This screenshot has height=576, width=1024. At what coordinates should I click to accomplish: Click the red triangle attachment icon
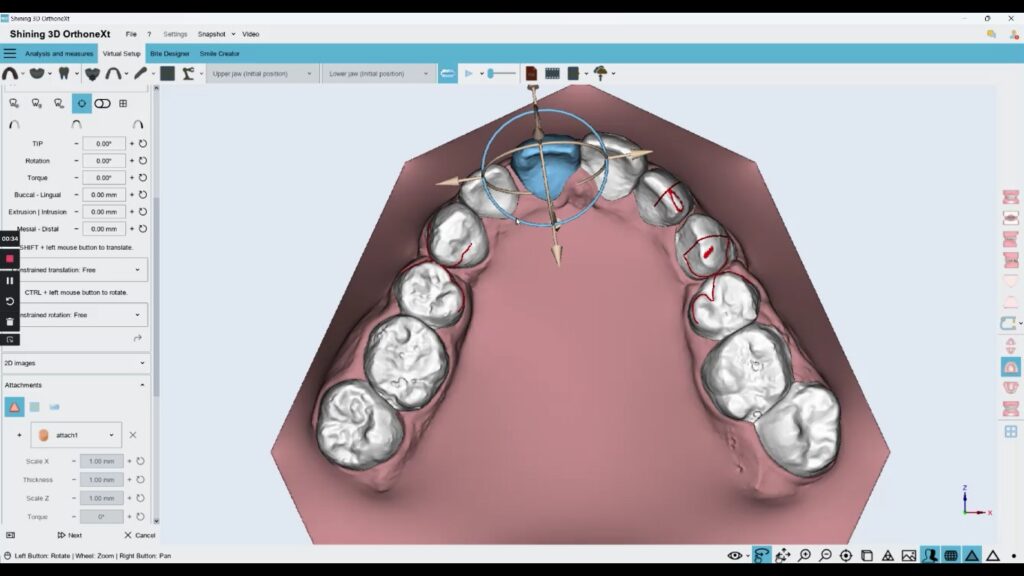pos(14,407)
